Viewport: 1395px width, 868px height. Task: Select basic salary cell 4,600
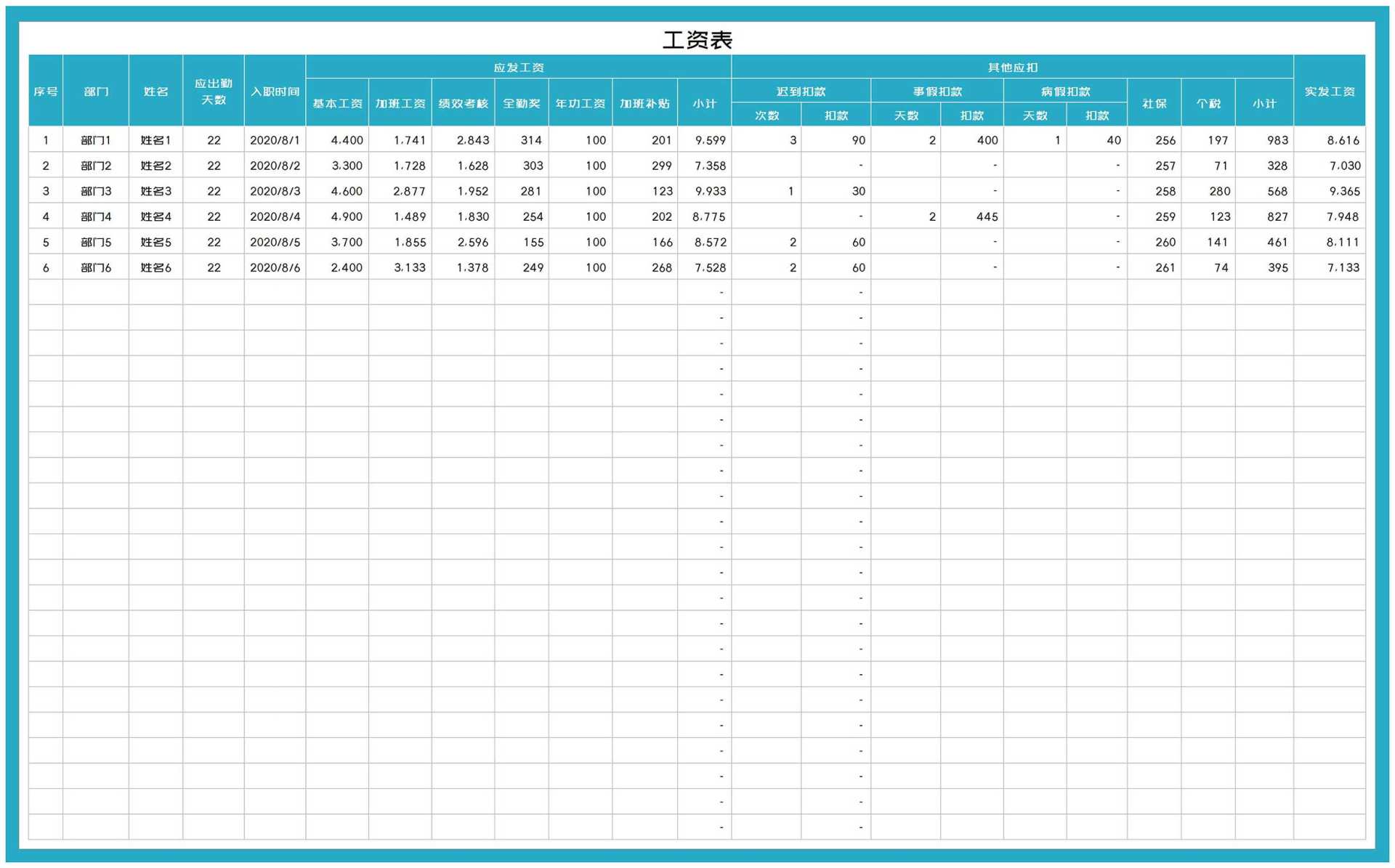(x=337, y=190)
